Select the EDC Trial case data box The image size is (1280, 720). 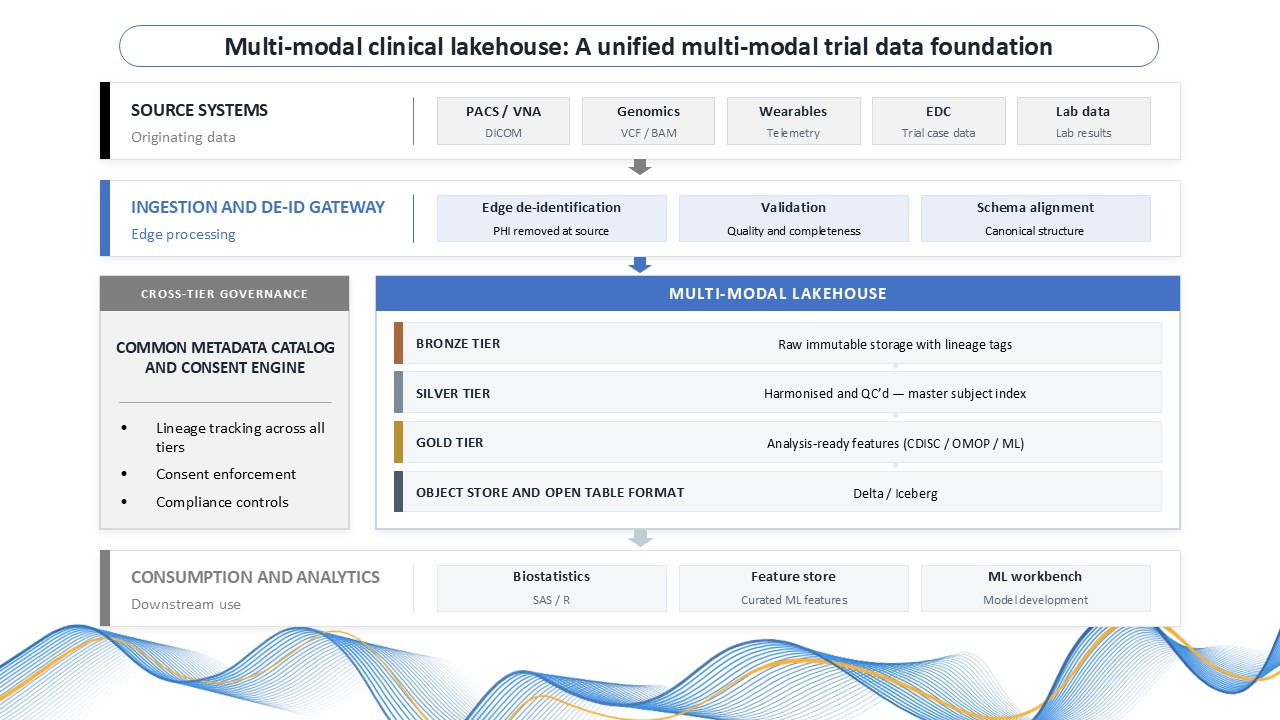pos(938,121)
